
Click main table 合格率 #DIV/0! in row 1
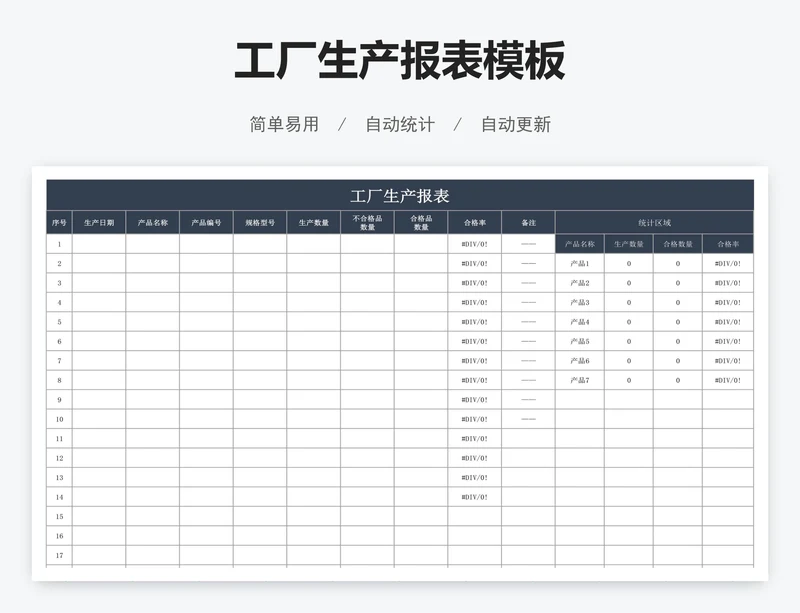pos(474,244)
